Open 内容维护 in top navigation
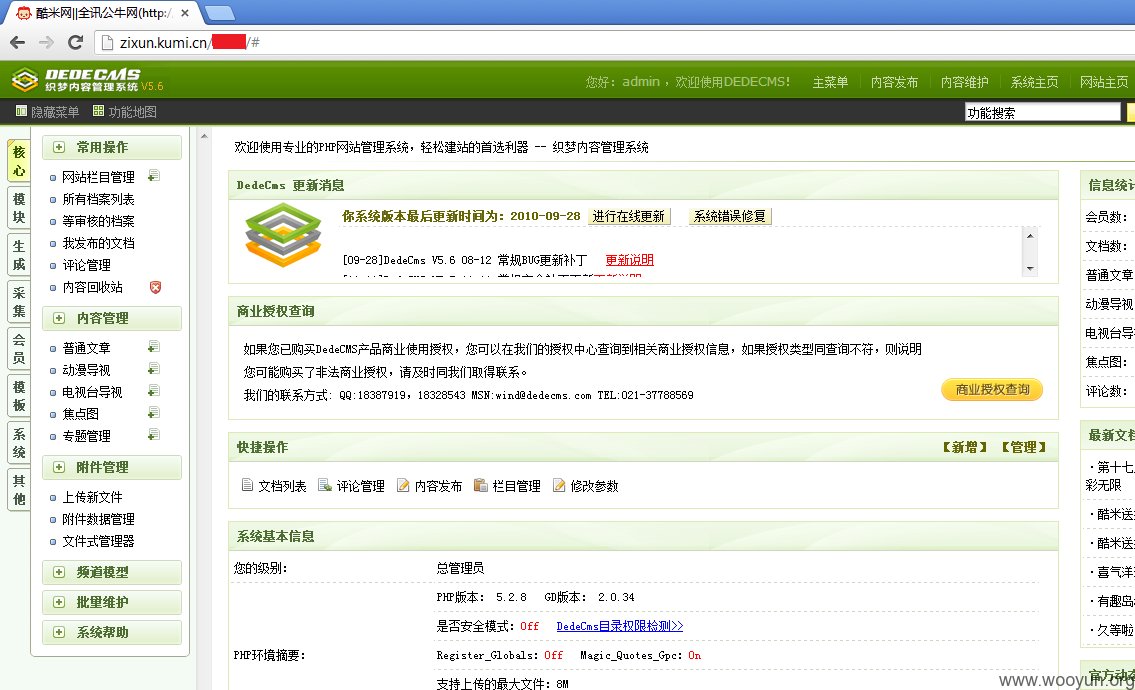The image size is (1135, 690). [x=965, y=83]
